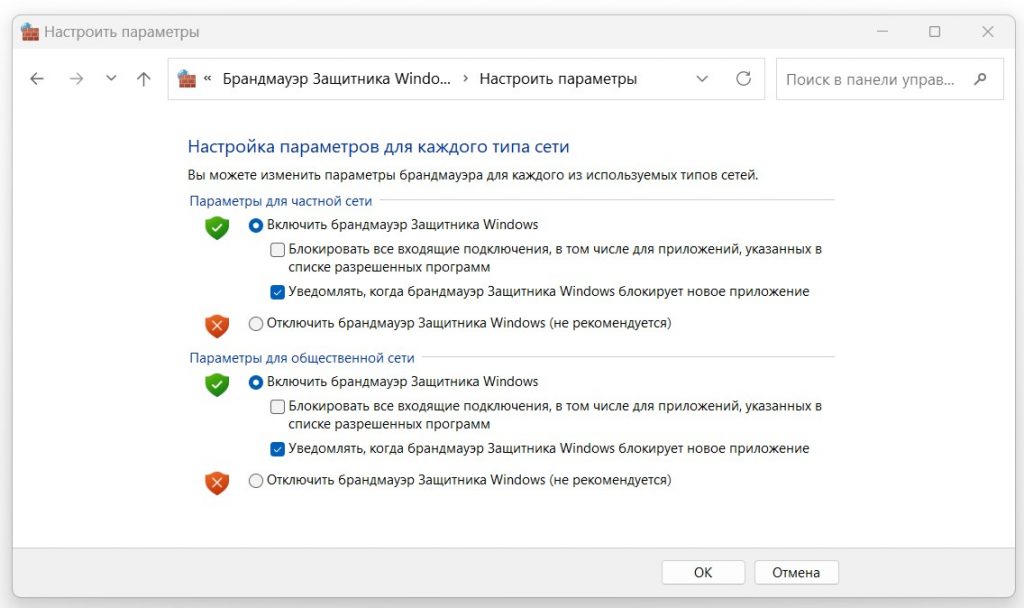Click Параметры для общественной сети group label

click(302, 358)
